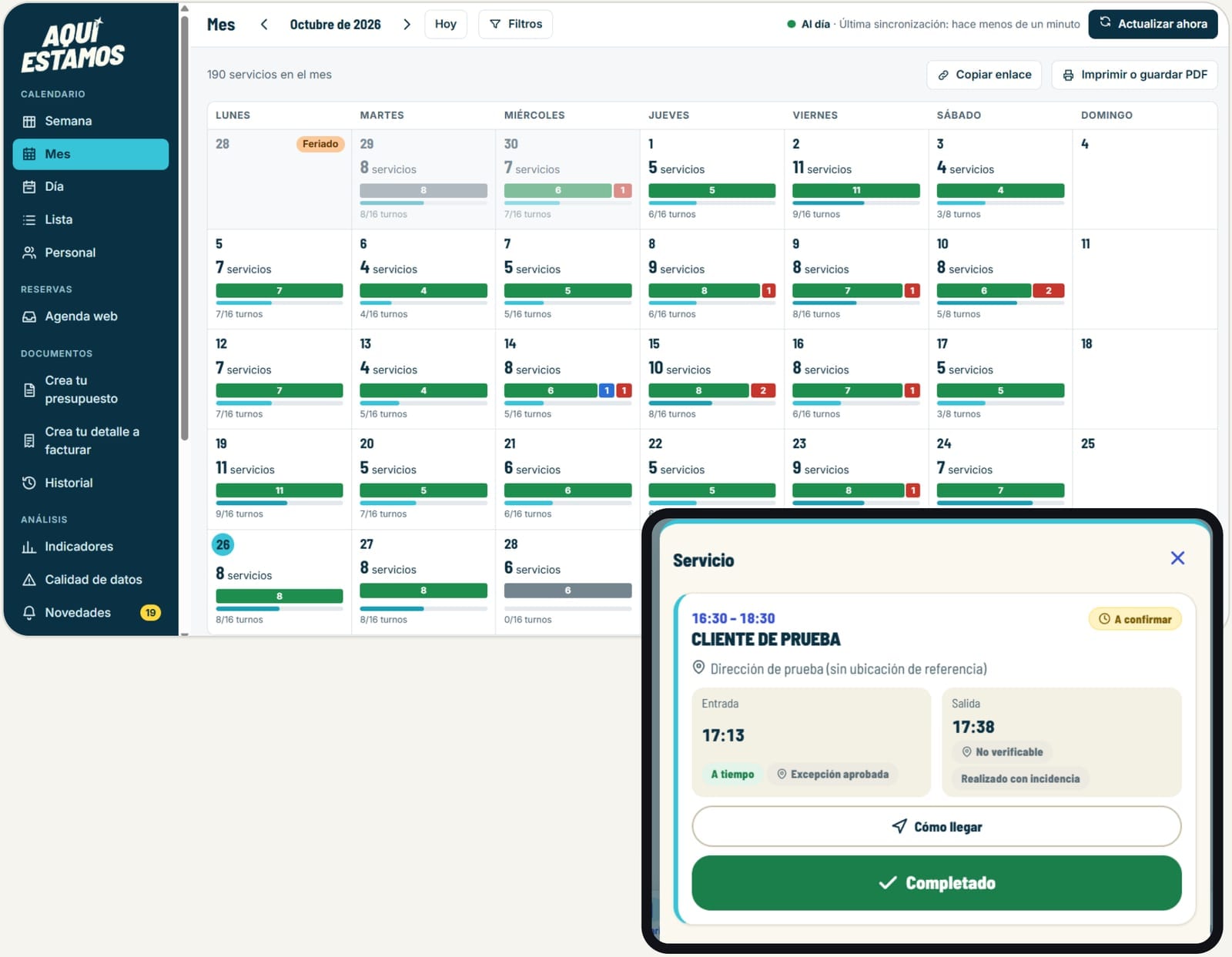The image size is (1232, 957).
Task: Copy link with Copiar enlace button
Action: [984, 75]
